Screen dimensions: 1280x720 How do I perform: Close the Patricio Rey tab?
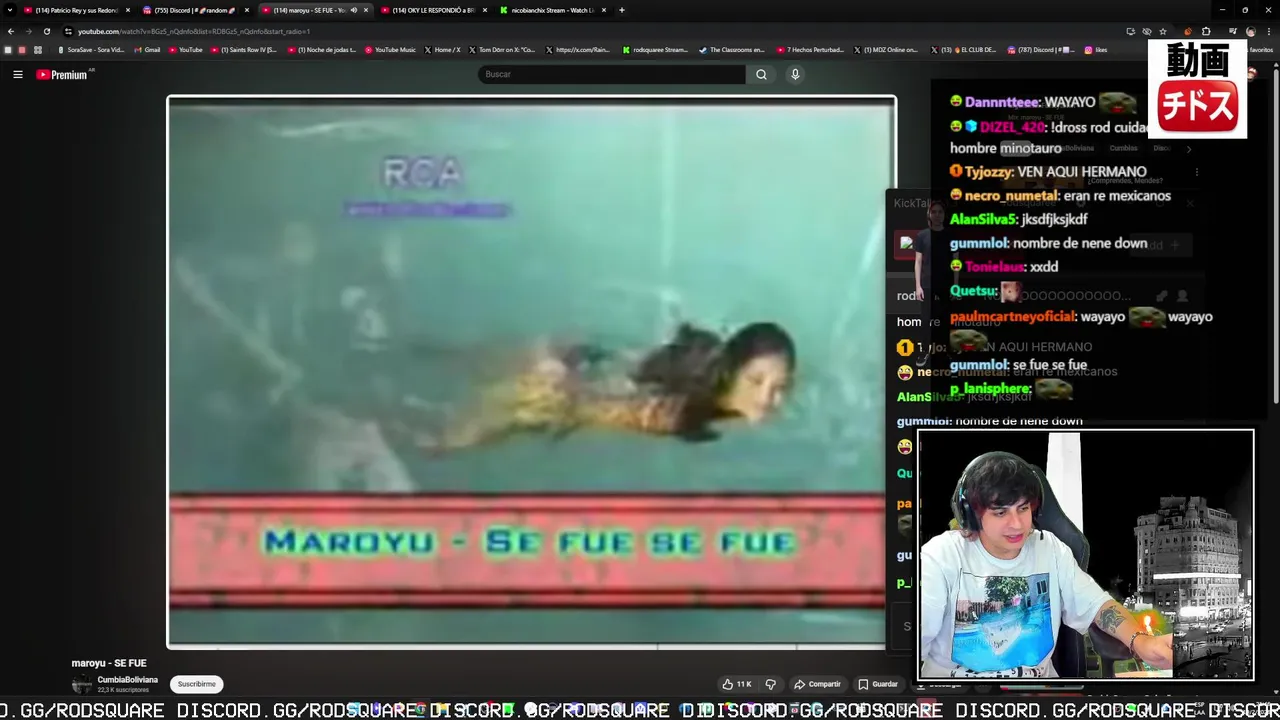tap(128, 10)
